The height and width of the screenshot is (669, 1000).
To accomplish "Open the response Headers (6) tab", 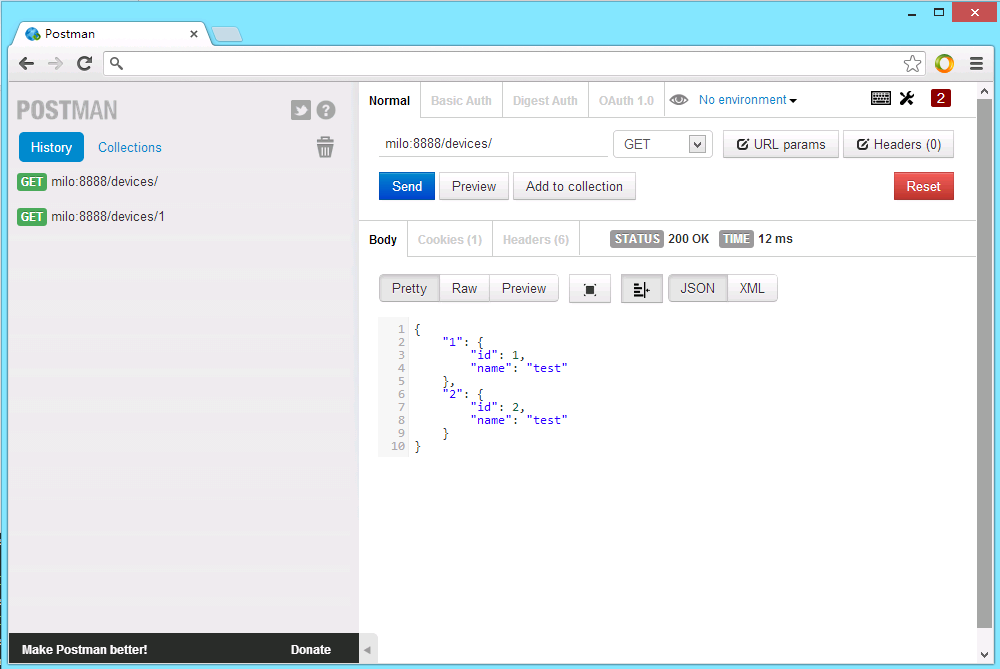I will 536,240.
